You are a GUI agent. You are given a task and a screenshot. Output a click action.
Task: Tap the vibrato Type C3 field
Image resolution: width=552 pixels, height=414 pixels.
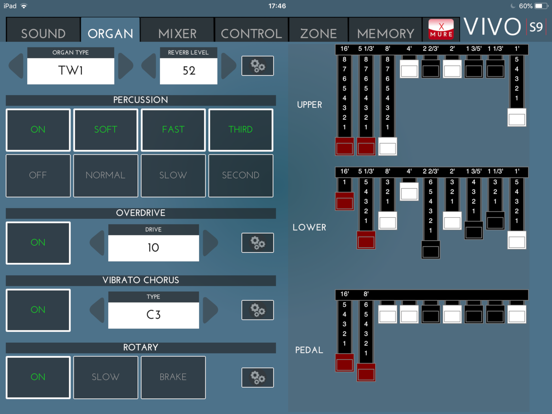coord(153,315)
